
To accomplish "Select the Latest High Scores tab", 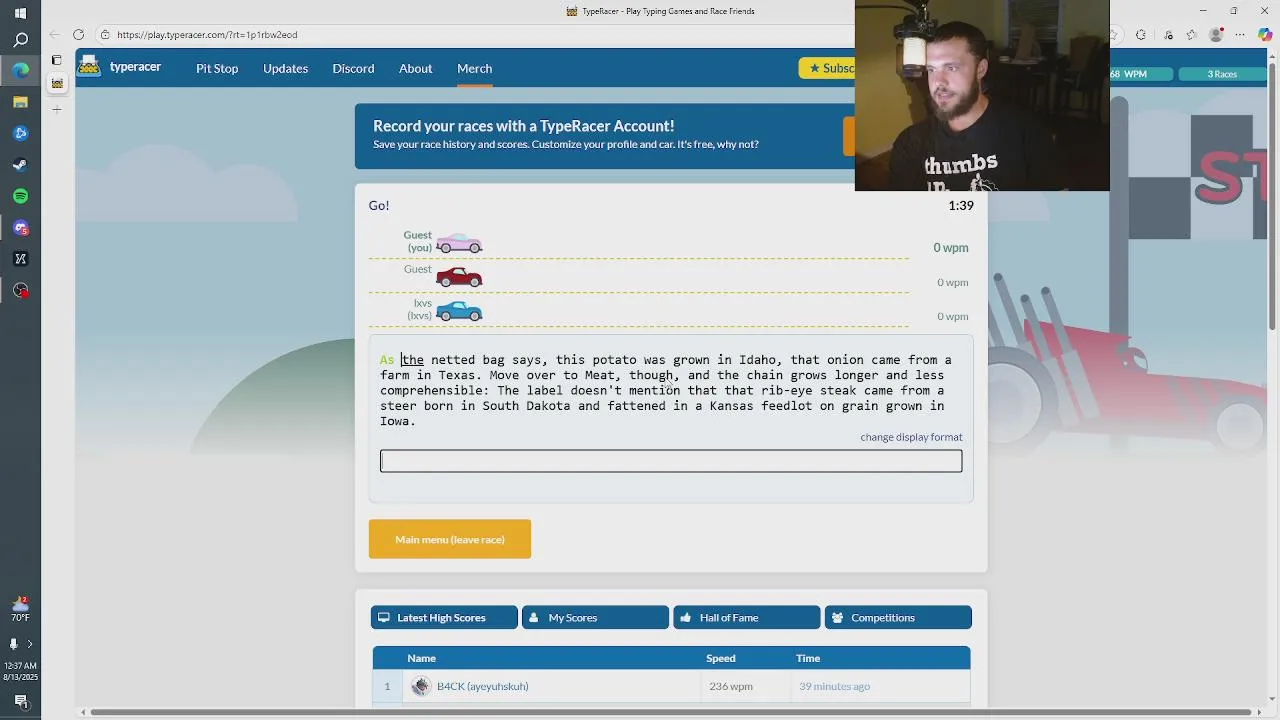I will [444, 618].
